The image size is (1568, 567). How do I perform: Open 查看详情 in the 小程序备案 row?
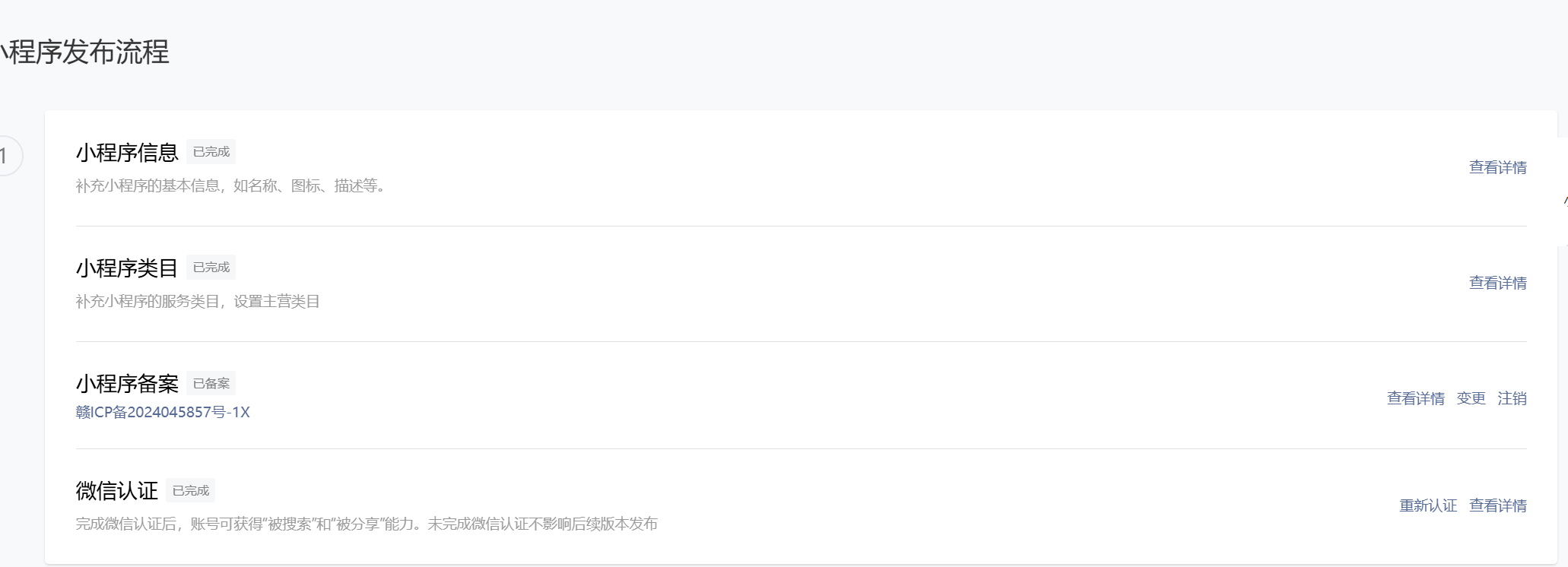1415,398
